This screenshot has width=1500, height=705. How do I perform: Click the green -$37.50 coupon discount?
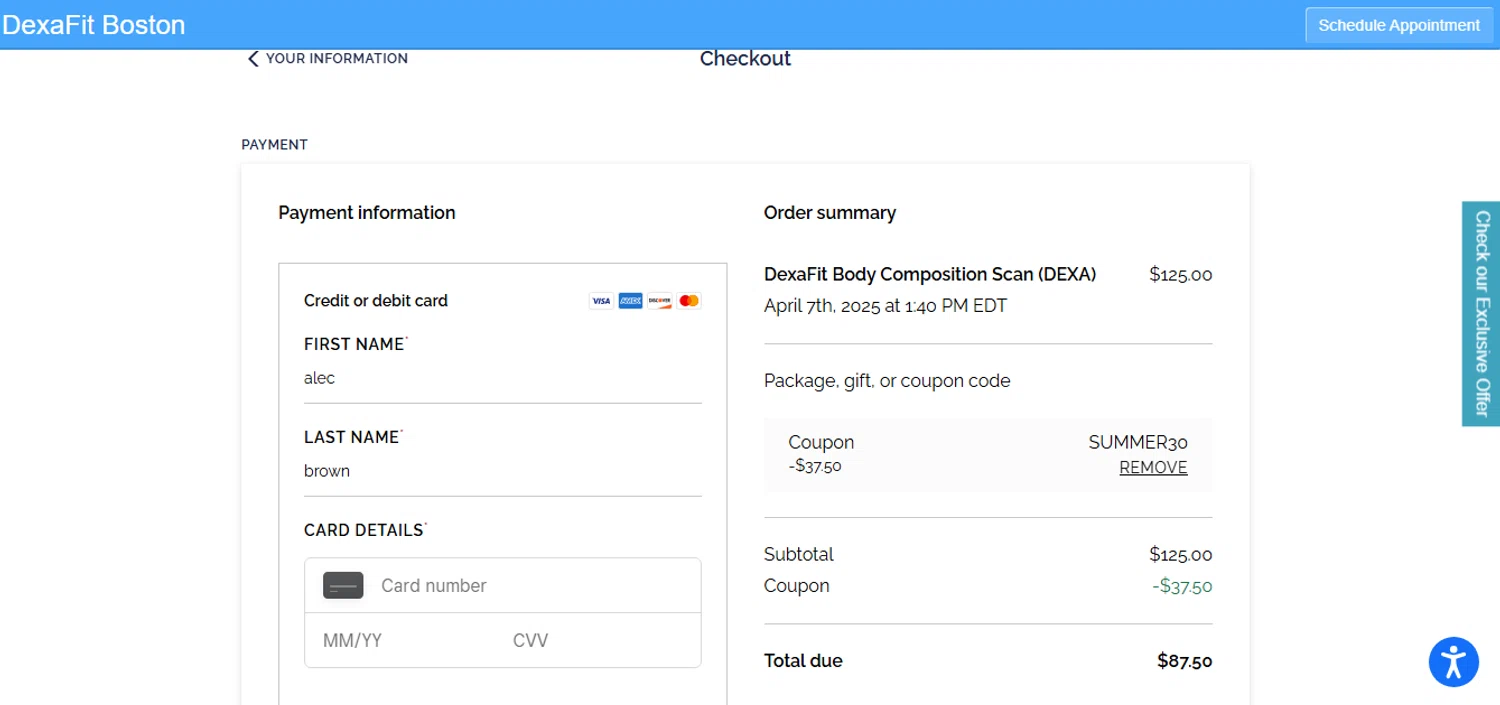(x=1182, y=586)
